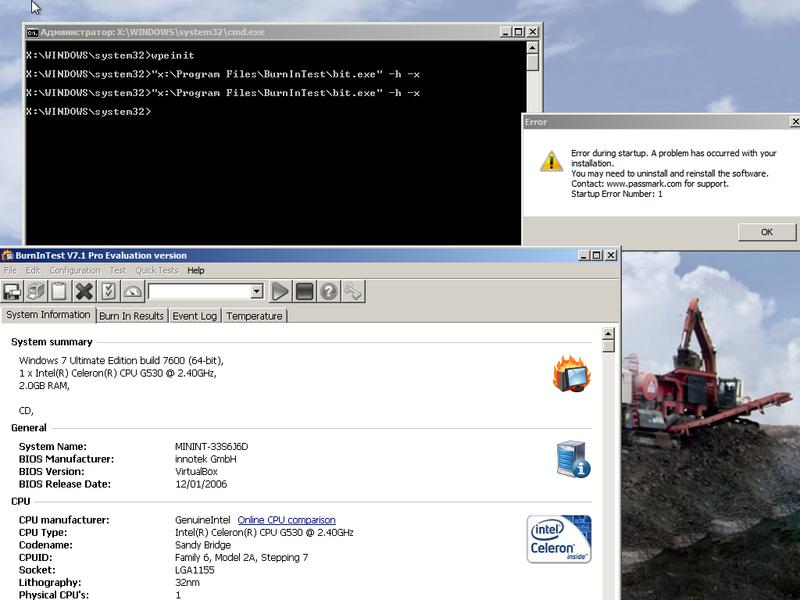Click the 'LGA1155' socket value
Screen dimensions: 800x600
coord(194,570)
